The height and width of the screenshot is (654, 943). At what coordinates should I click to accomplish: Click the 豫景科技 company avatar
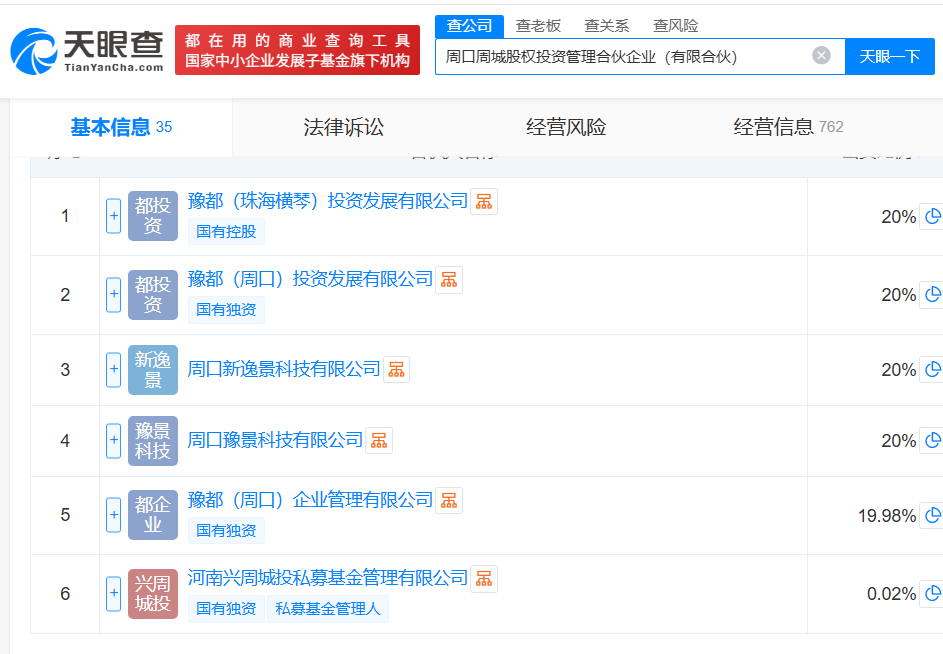click(x=153, y=440)
